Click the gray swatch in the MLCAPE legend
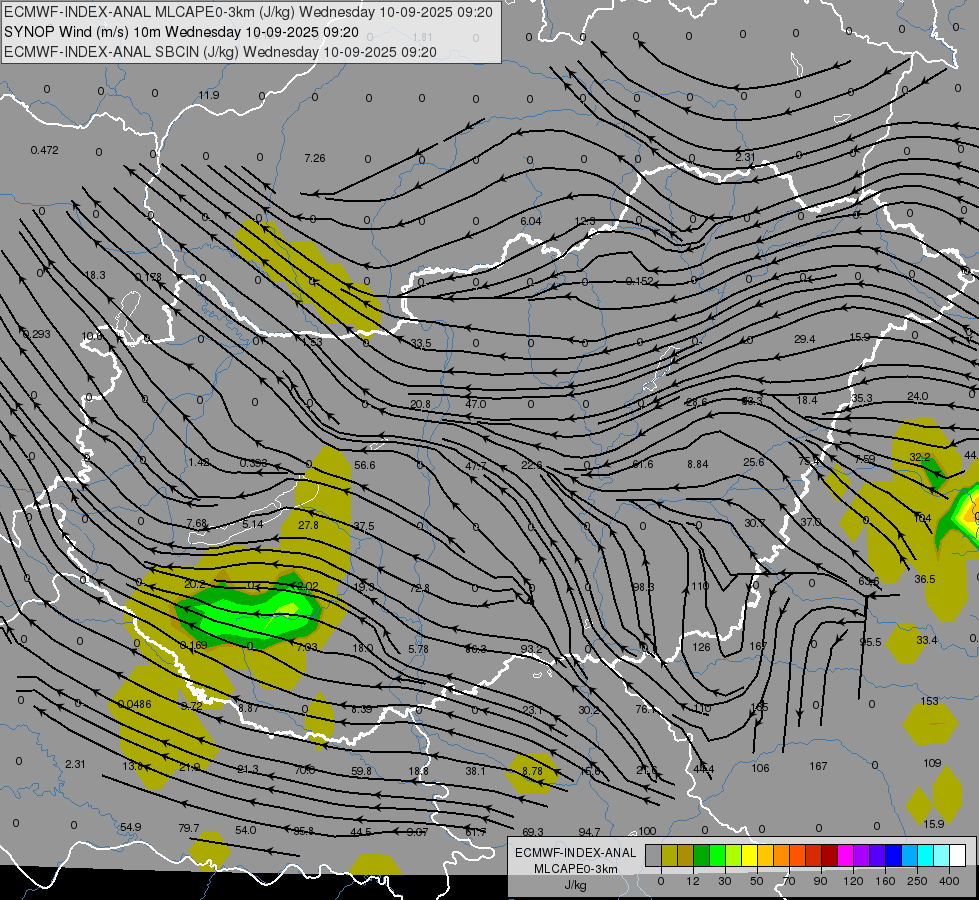Viewport: 979px width, 900px height. pos(653,856)
